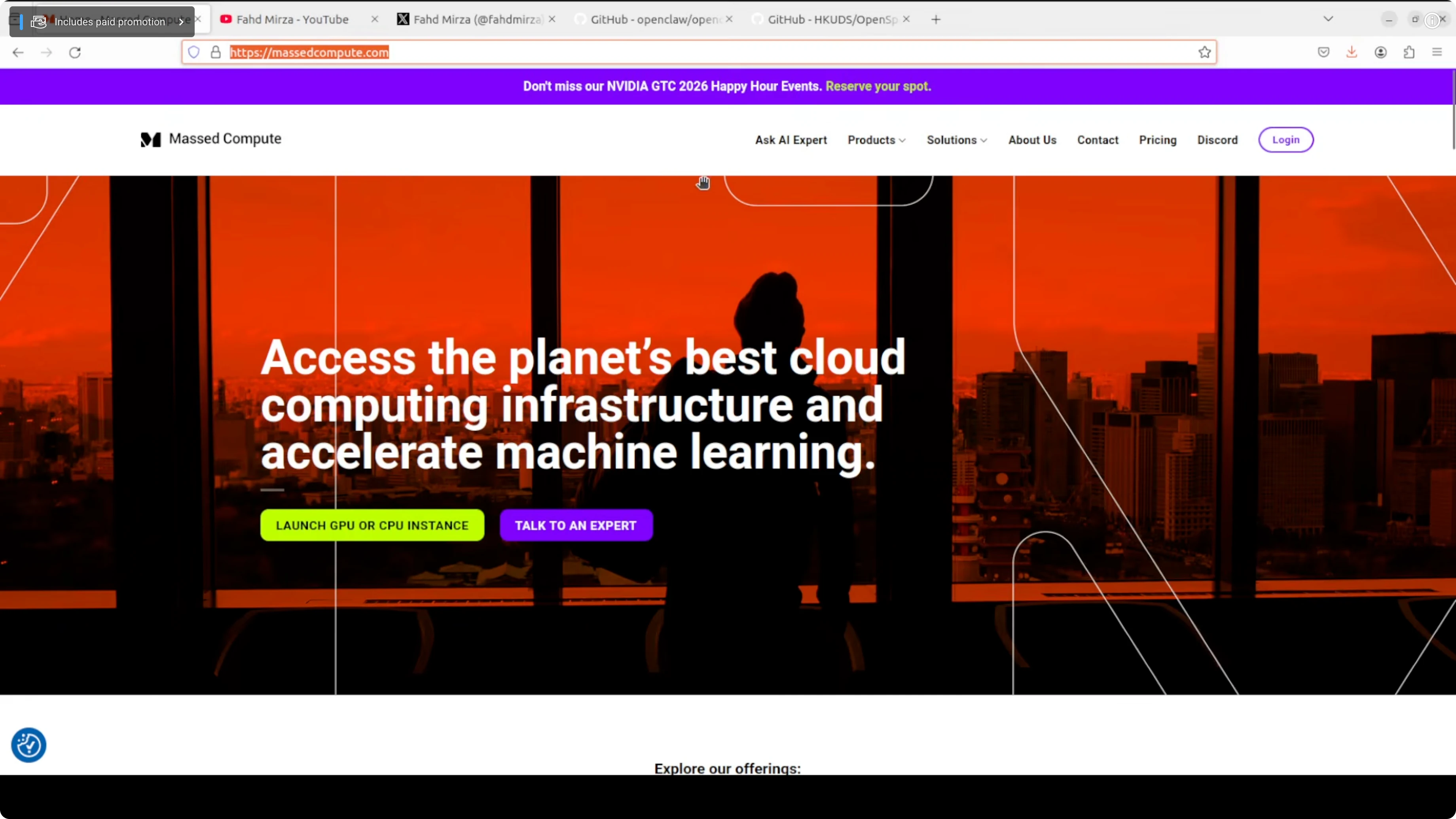Open the Firefox account icon
The height and width of the screenshot is (819, 1456).
coord(1380,53)
